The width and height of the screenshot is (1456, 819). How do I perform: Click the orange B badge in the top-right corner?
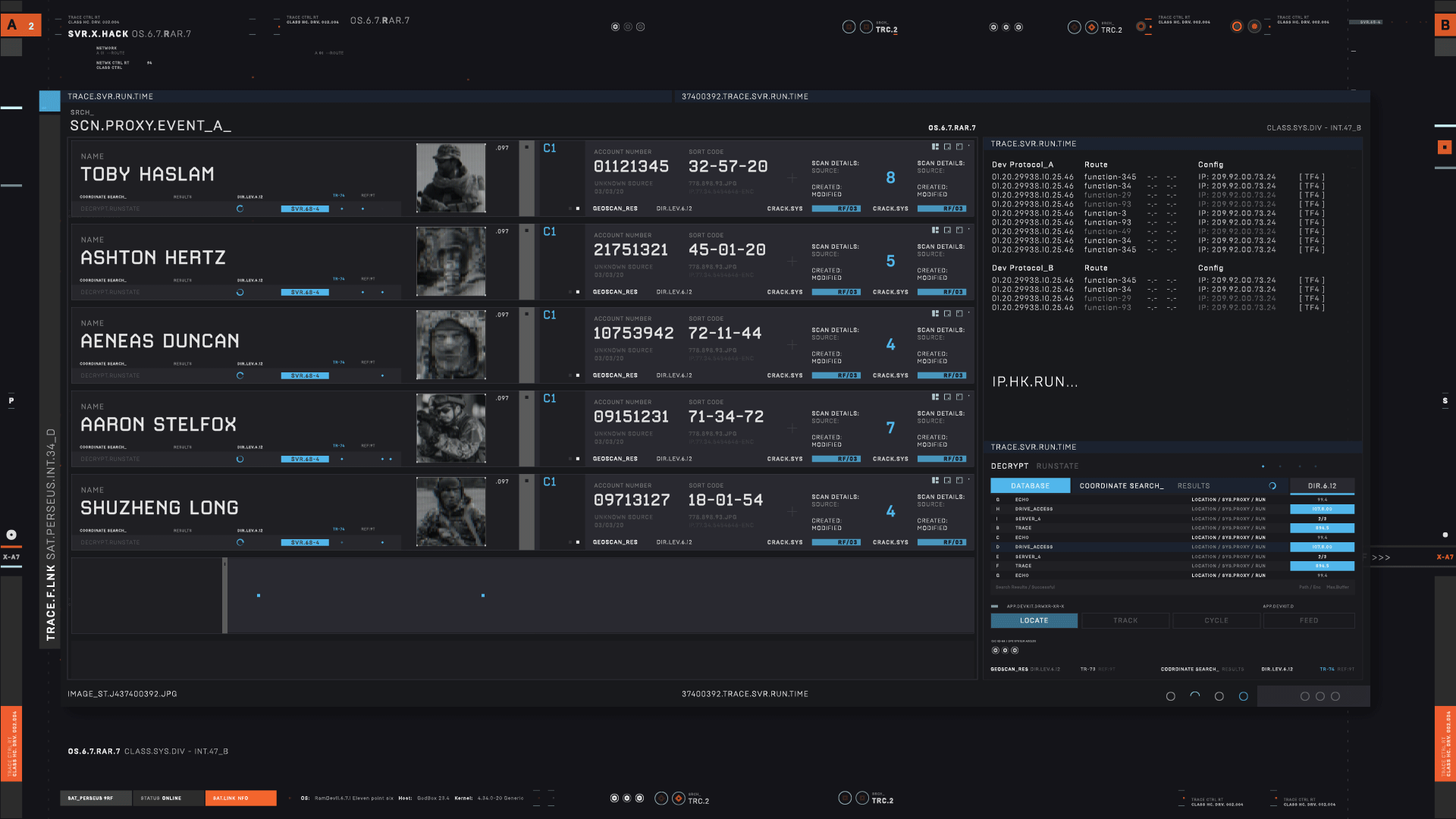[x=1445, y=25]
